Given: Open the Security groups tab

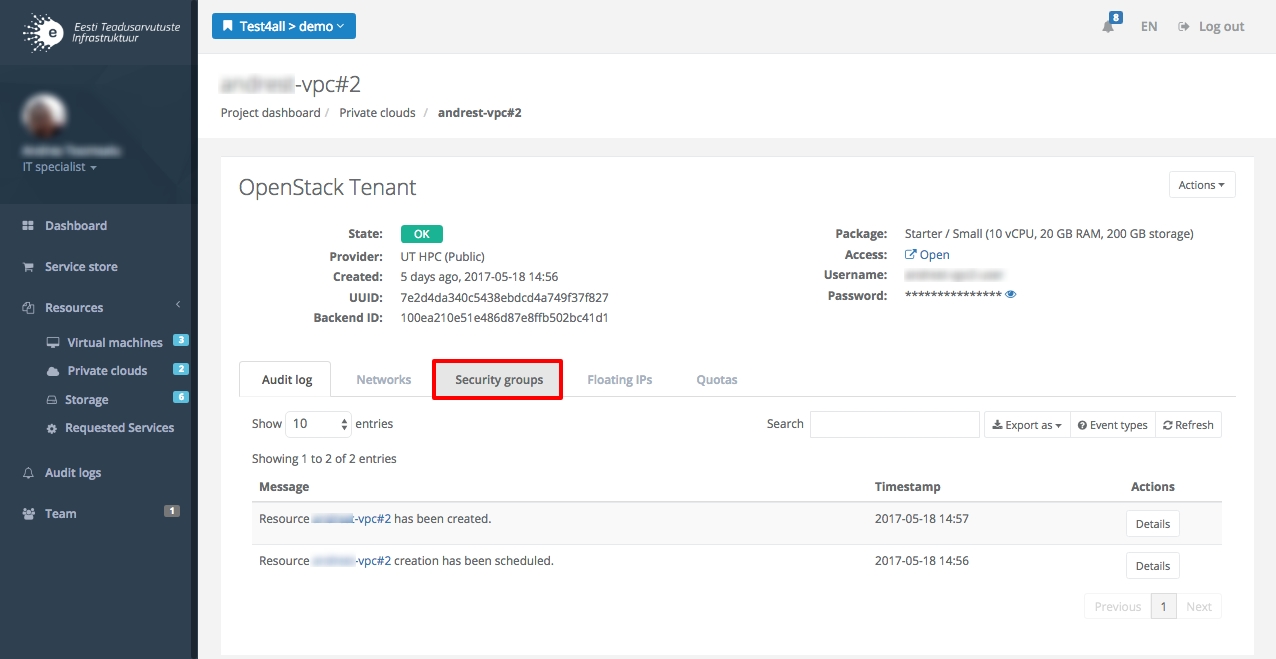Looking at the screenshot, I should click(x=499, y=380).
